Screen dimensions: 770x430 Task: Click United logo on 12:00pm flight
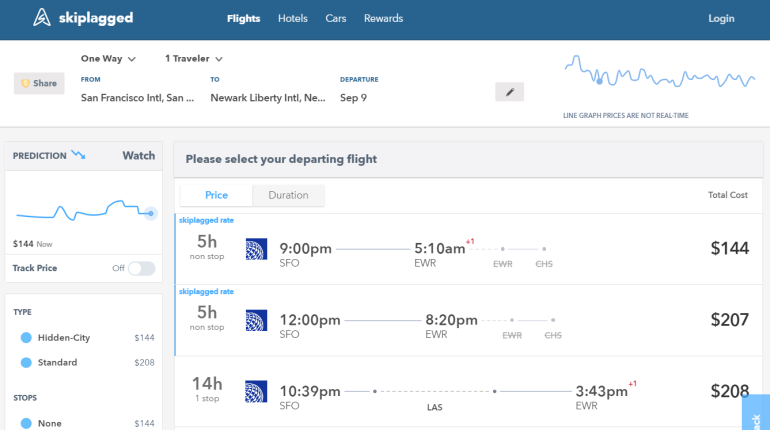pyautogui.click(x=256, y=320)
